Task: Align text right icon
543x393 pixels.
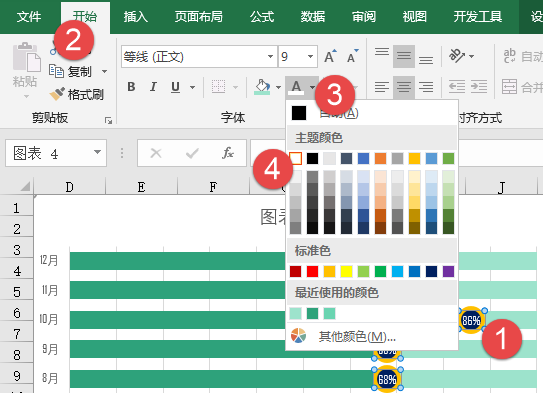Action: coord(426,87)
